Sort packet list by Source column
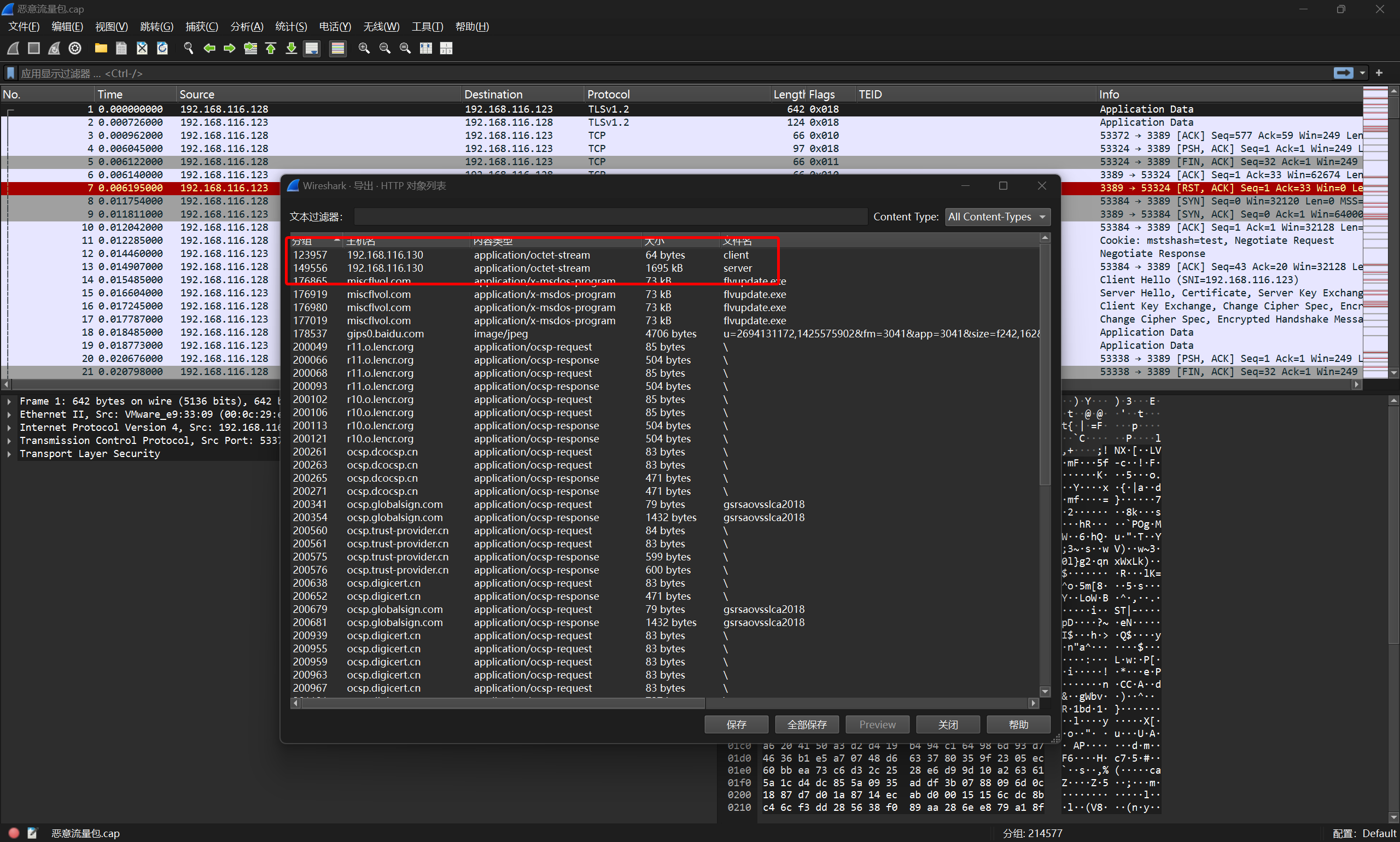The width and height of the screenshot is (1400, 842). (318, 94)
